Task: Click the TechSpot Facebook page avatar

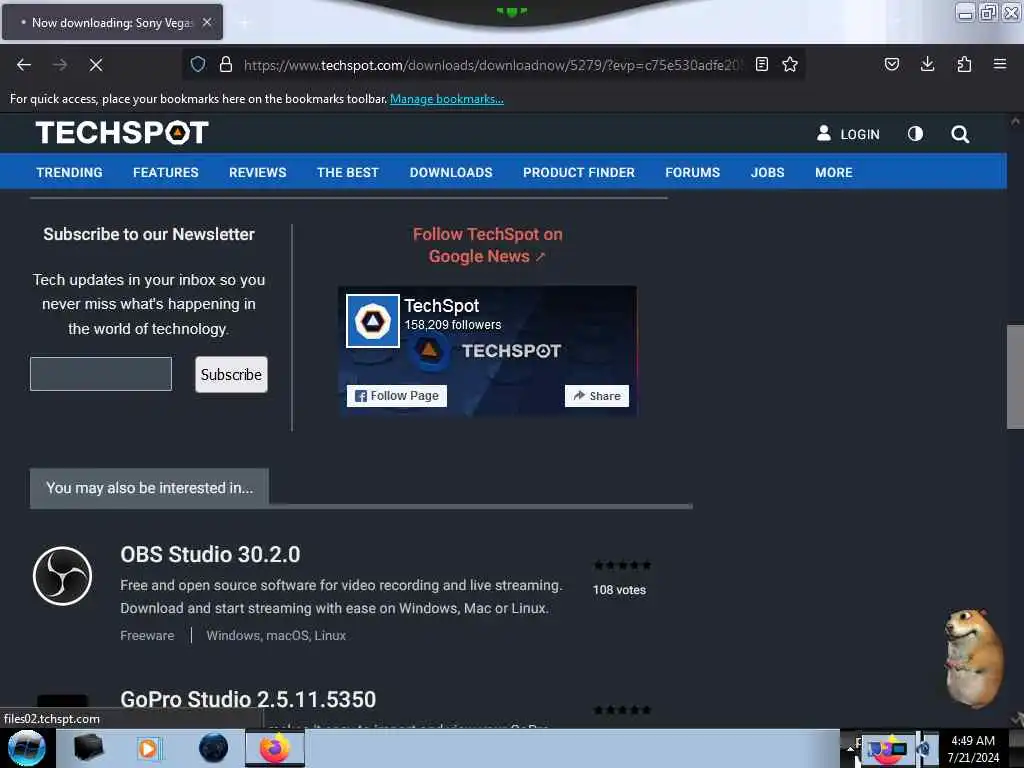Action: 373,321
